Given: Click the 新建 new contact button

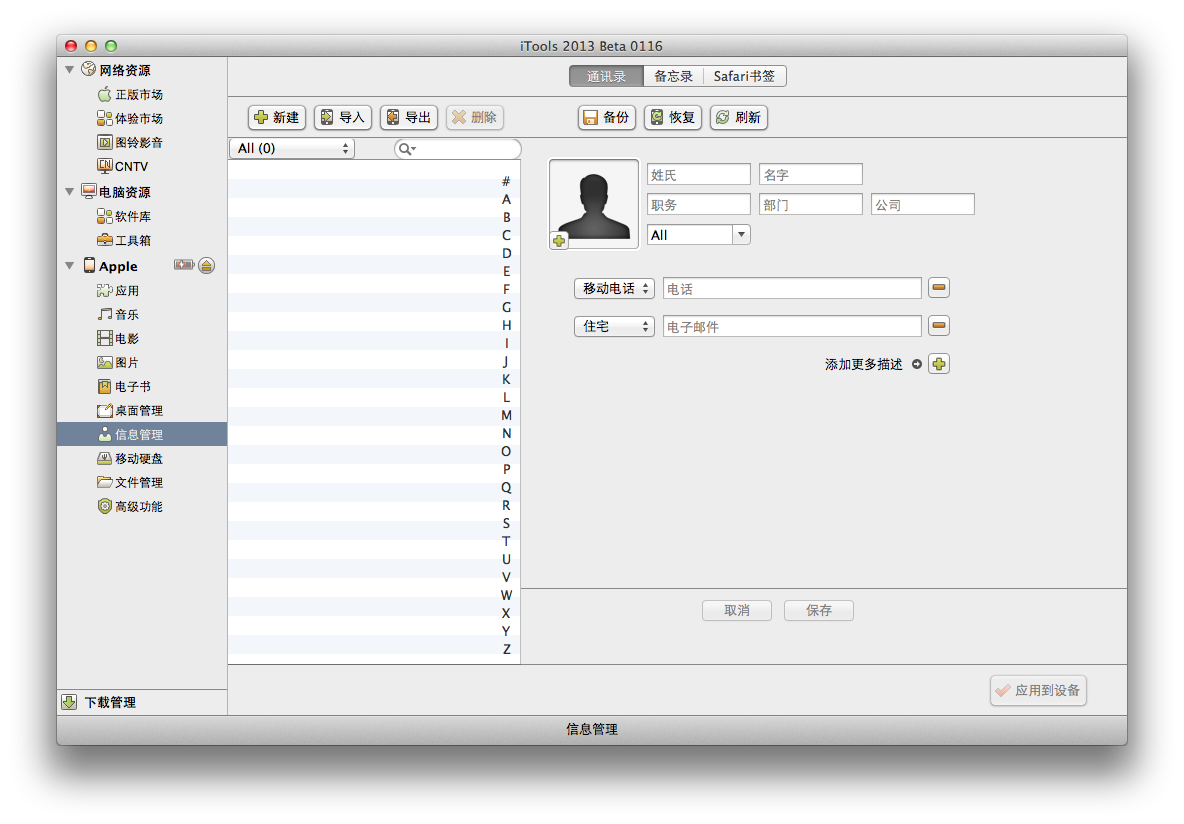Looking at the screenshot, I should (x=277, y=117).
